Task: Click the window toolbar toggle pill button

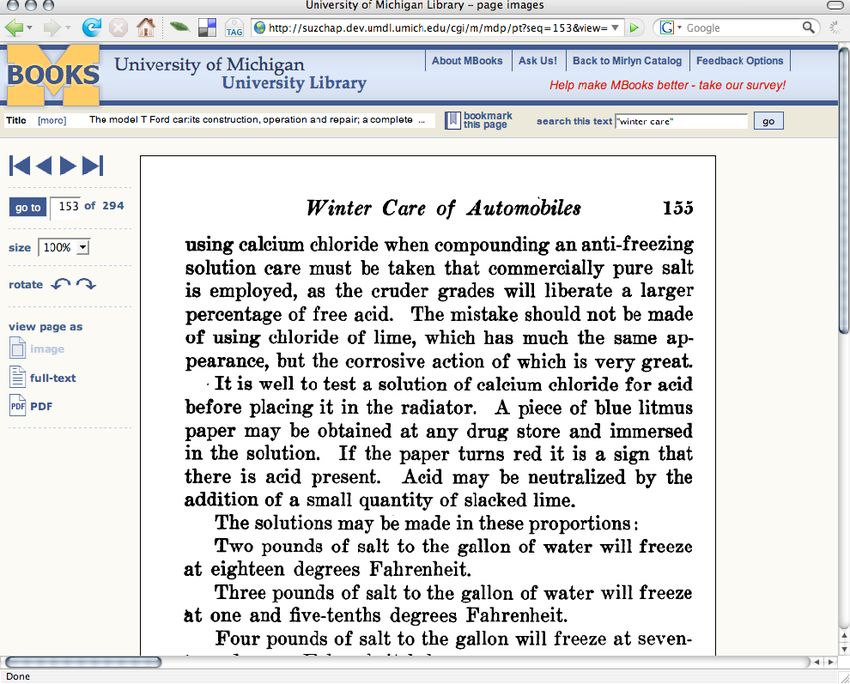Action: (x=836, y=5)
